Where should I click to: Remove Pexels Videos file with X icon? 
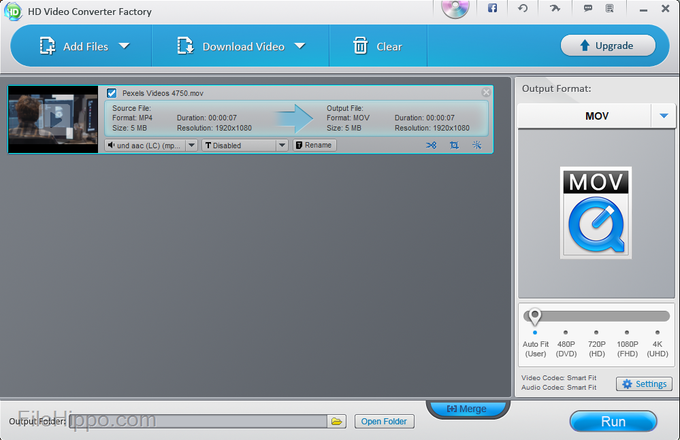click(486, 92)
